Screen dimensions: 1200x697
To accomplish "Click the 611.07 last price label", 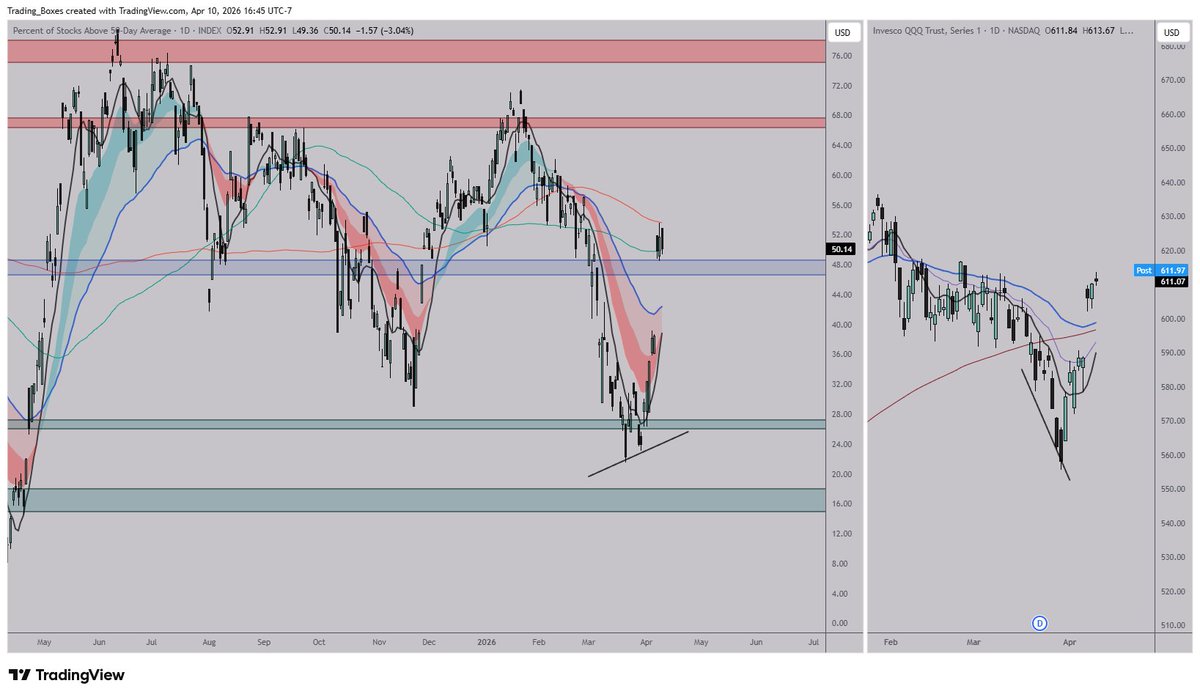I will (x=1172, y=283).
